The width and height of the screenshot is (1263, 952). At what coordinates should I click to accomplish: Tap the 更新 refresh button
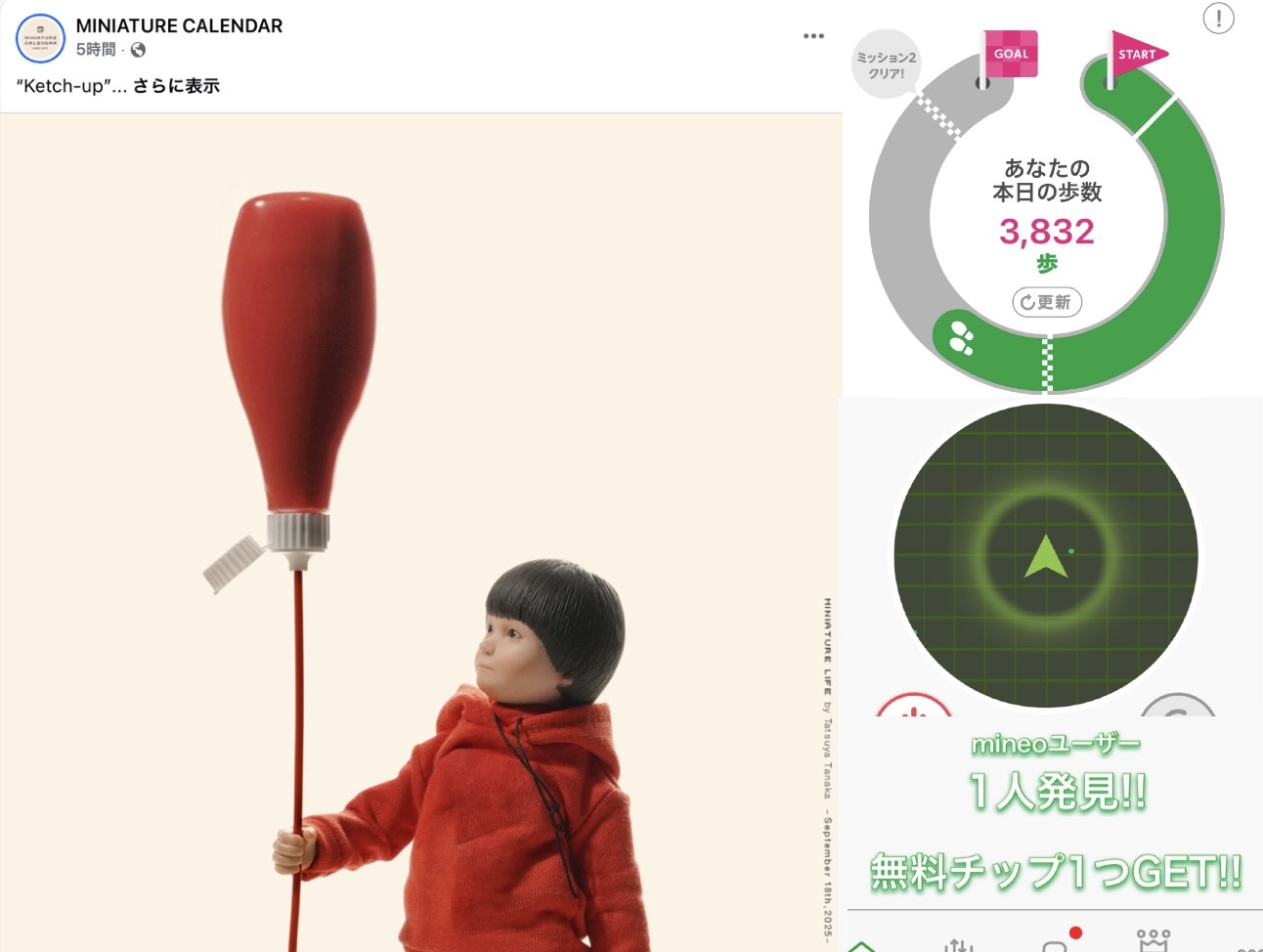pos(1047,302)
